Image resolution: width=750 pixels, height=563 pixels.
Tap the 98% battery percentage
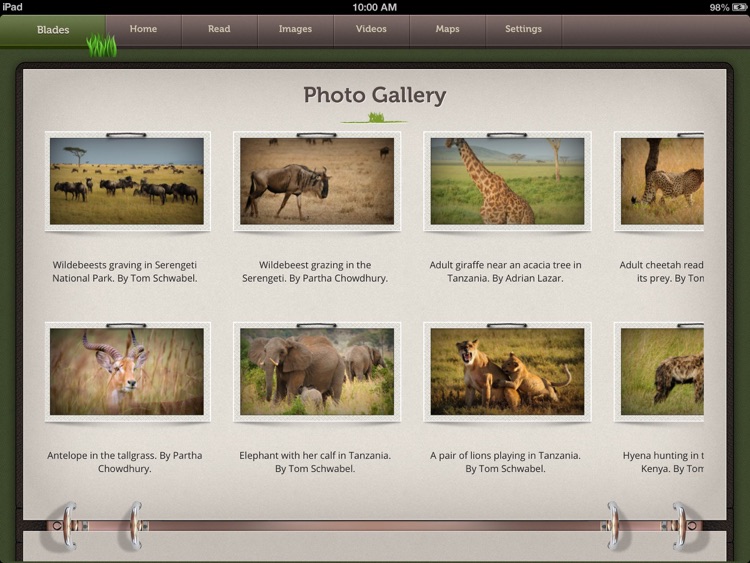(719, 7)
